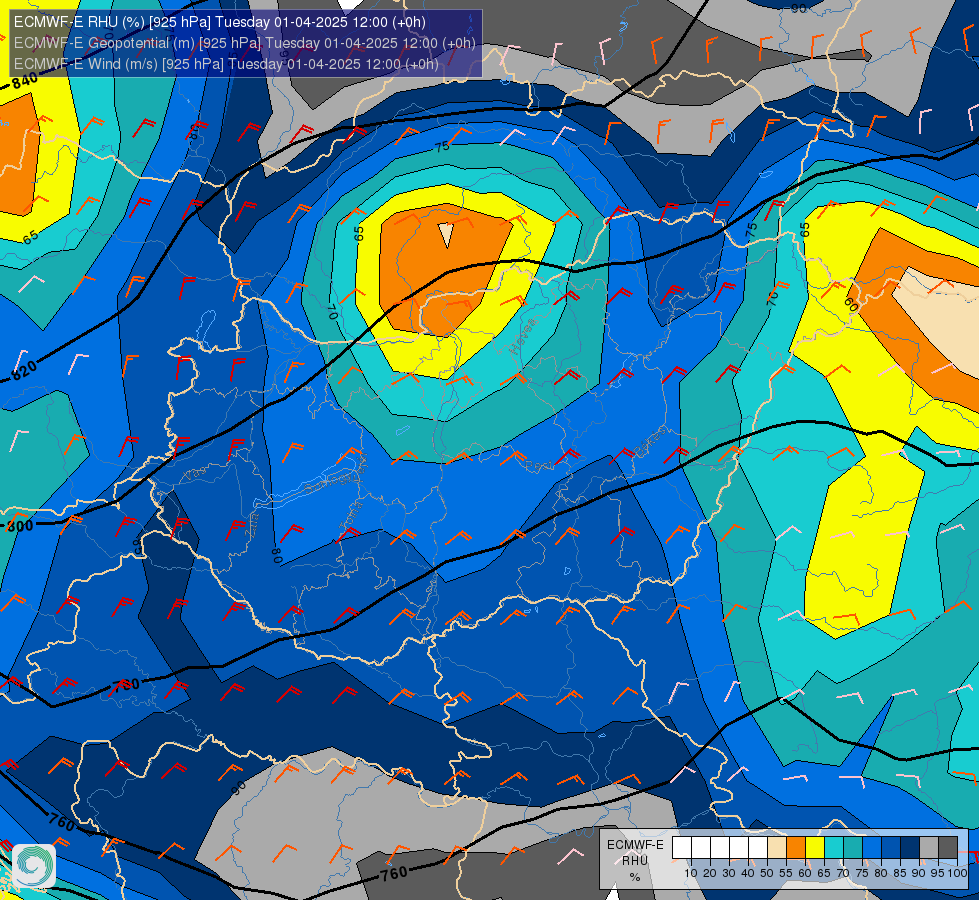Image resolution: width=979 pixels, height=900 pixels.
Task: Click the 100 tick label in the legend
Action: [x=957, y=873]
